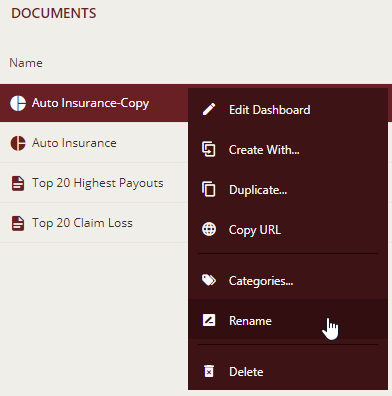
Task: Open Top 20 Highest Payouts report
Action: pyautogui.click(x=98, y=183)
